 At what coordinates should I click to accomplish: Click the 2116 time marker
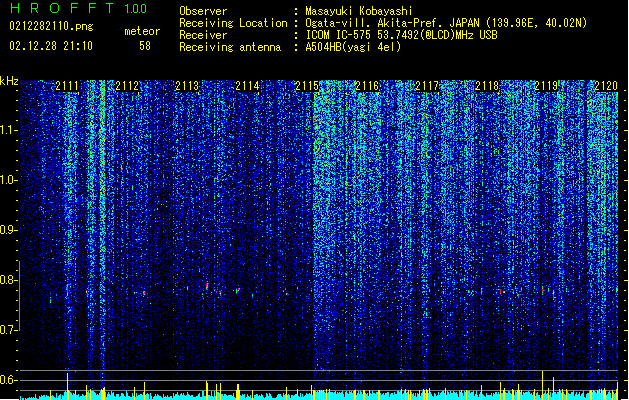tap(367, 86)
